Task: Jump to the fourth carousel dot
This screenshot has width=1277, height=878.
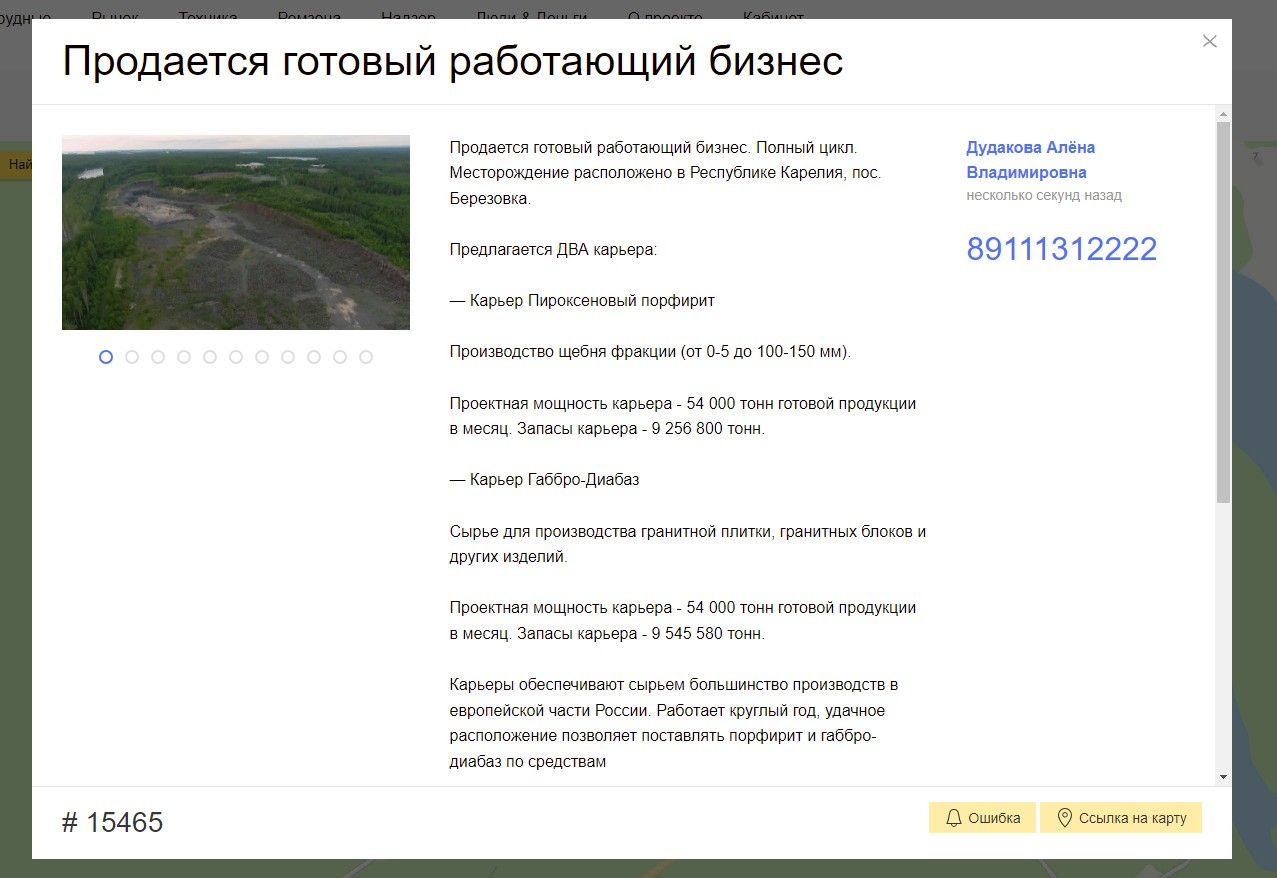Action: tap(184, 357)
